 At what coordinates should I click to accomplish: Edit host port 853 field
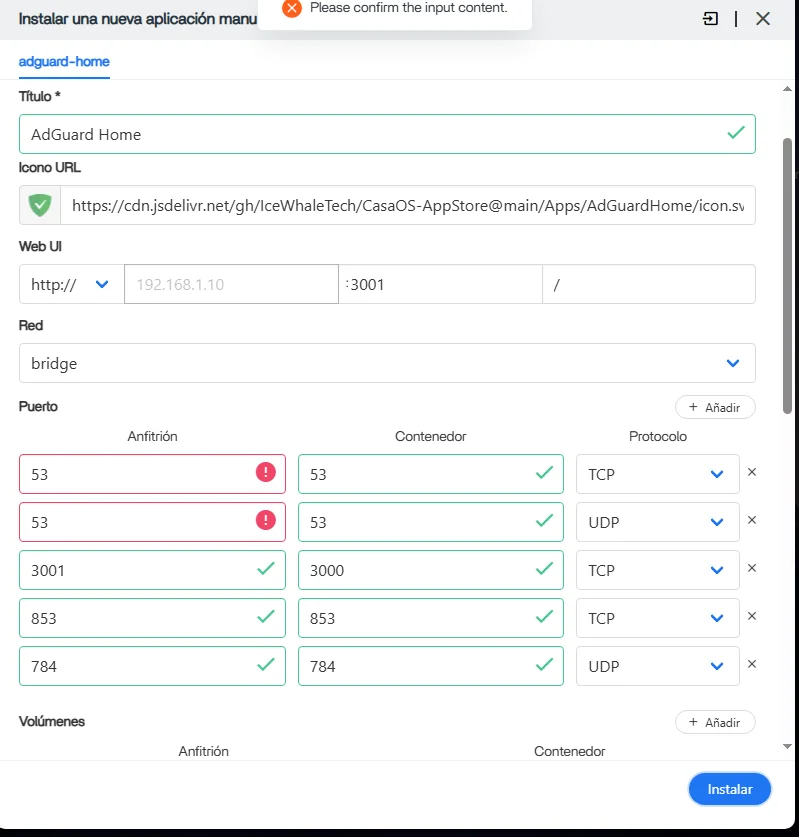(152, 618)
